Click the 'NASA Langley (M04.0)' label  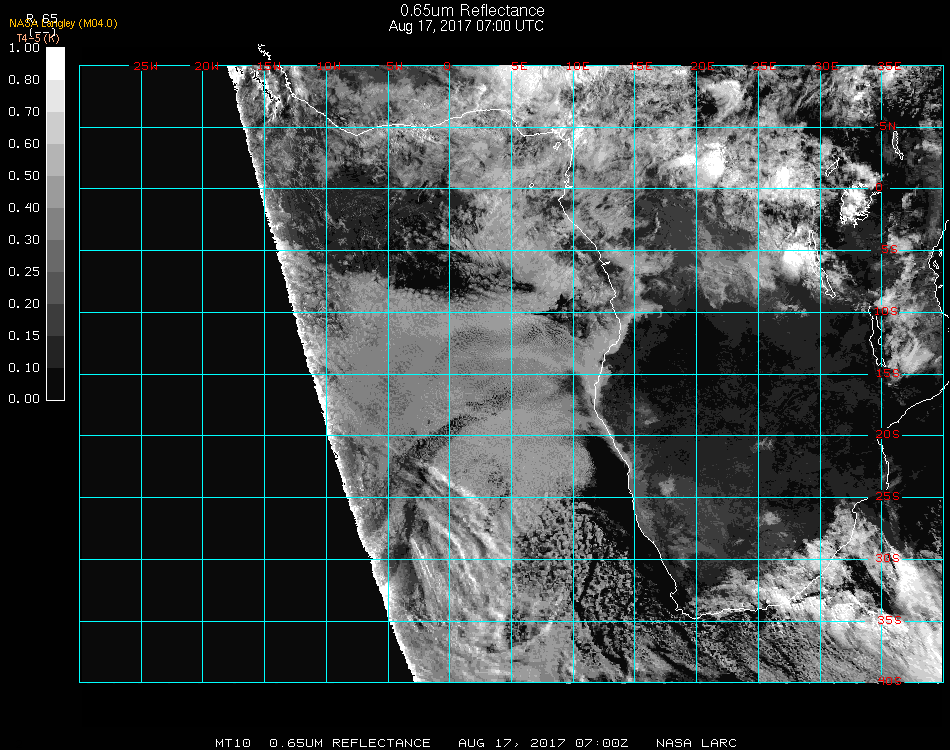coord(63,24)
